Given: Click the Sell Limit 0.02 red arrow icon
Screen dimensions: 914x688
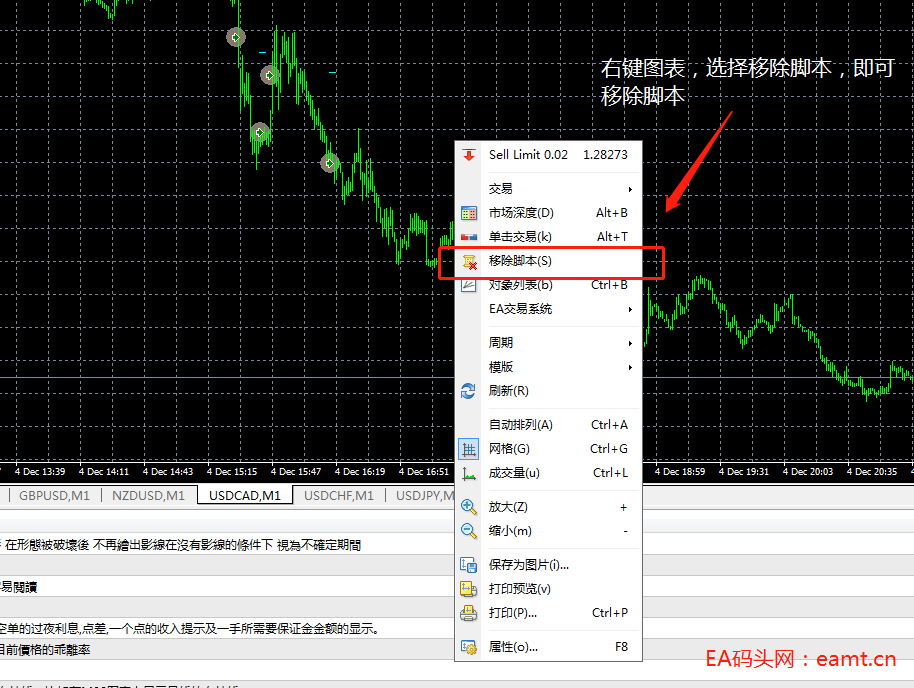Looking at the screenshot, I should pos(468,155).
